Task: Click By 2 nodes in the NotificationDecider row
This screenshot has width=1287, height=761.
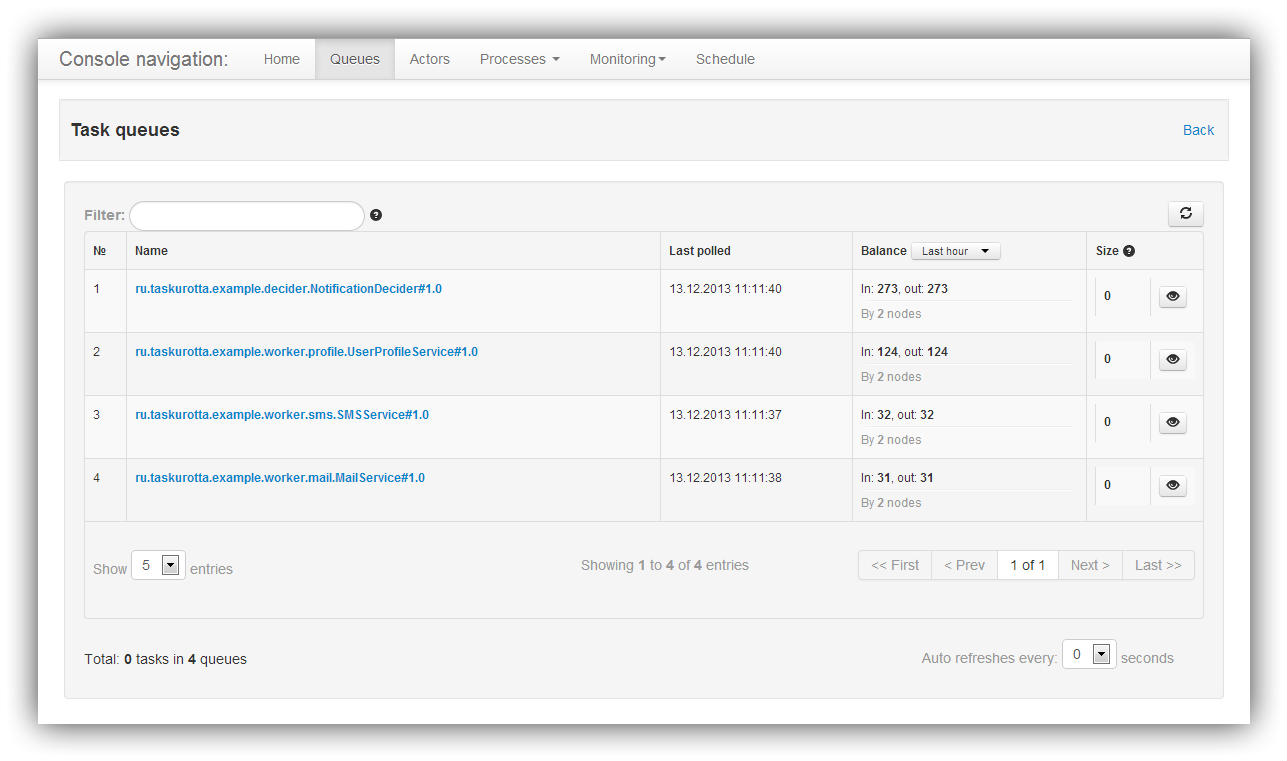Action: [891, 314]
